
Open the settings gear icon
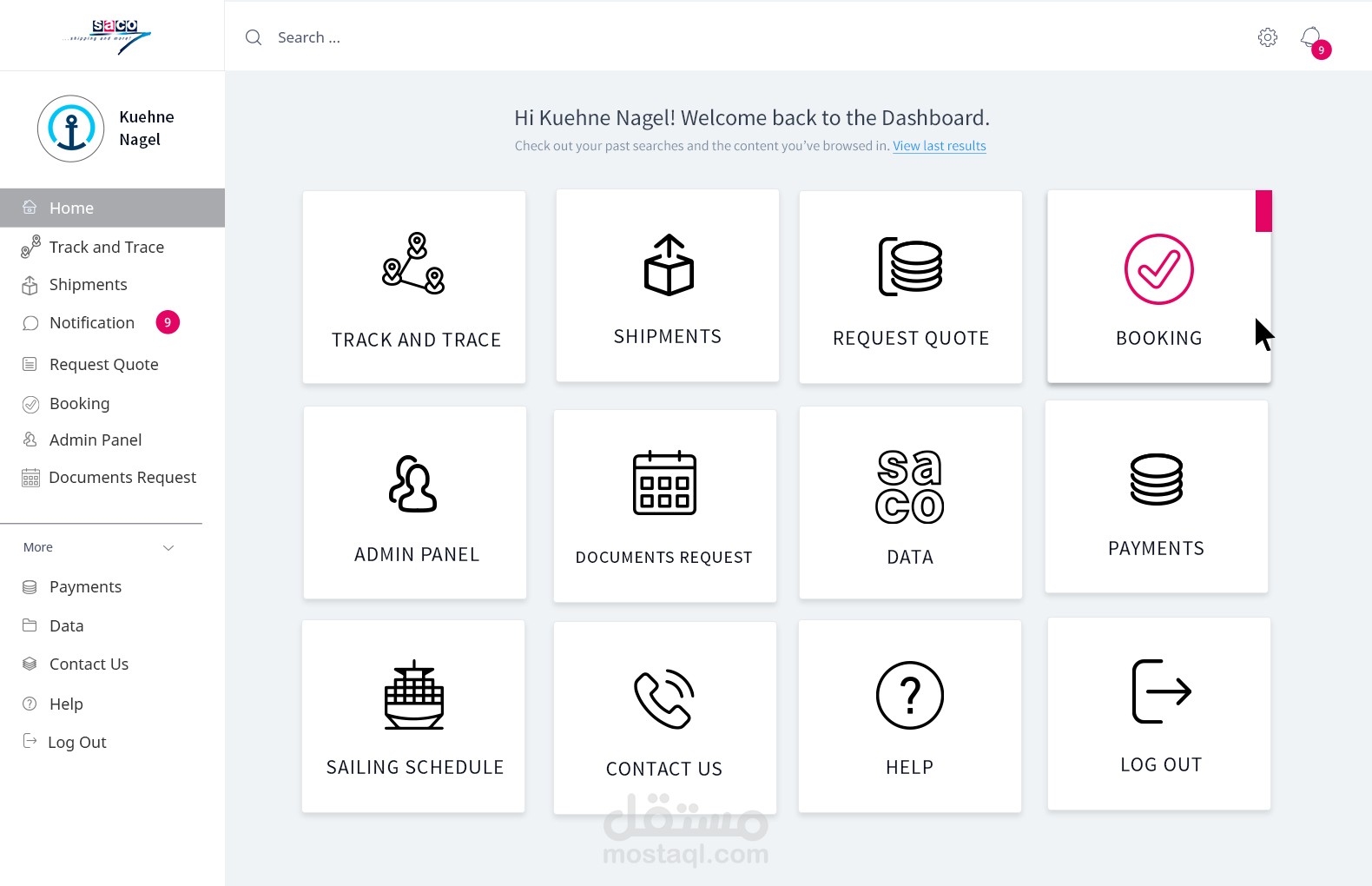pyautogui.click(x=1268, y=37)
